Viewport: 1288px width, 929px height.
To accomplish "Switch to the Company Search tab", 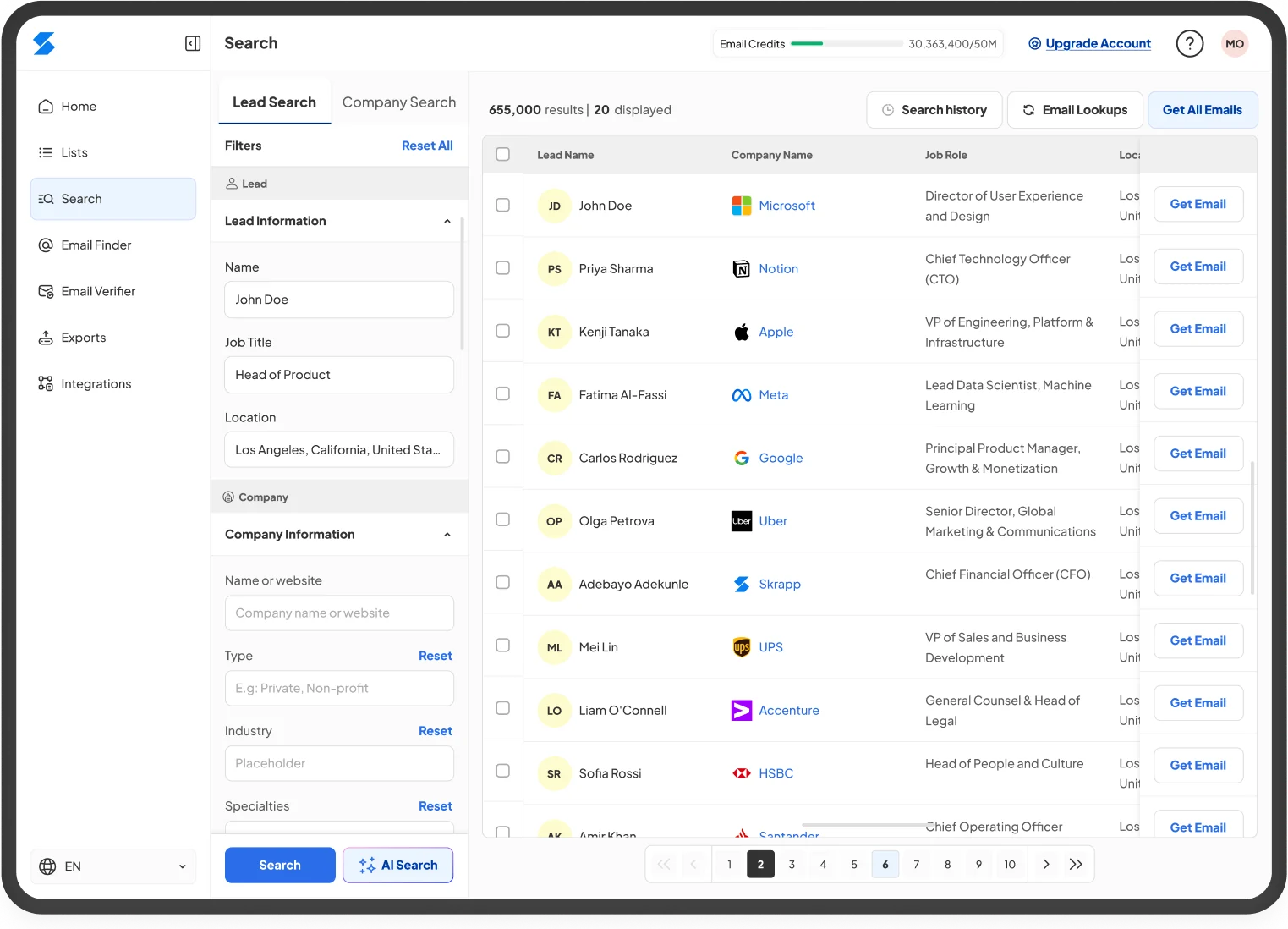I will (x=399, y=102).
